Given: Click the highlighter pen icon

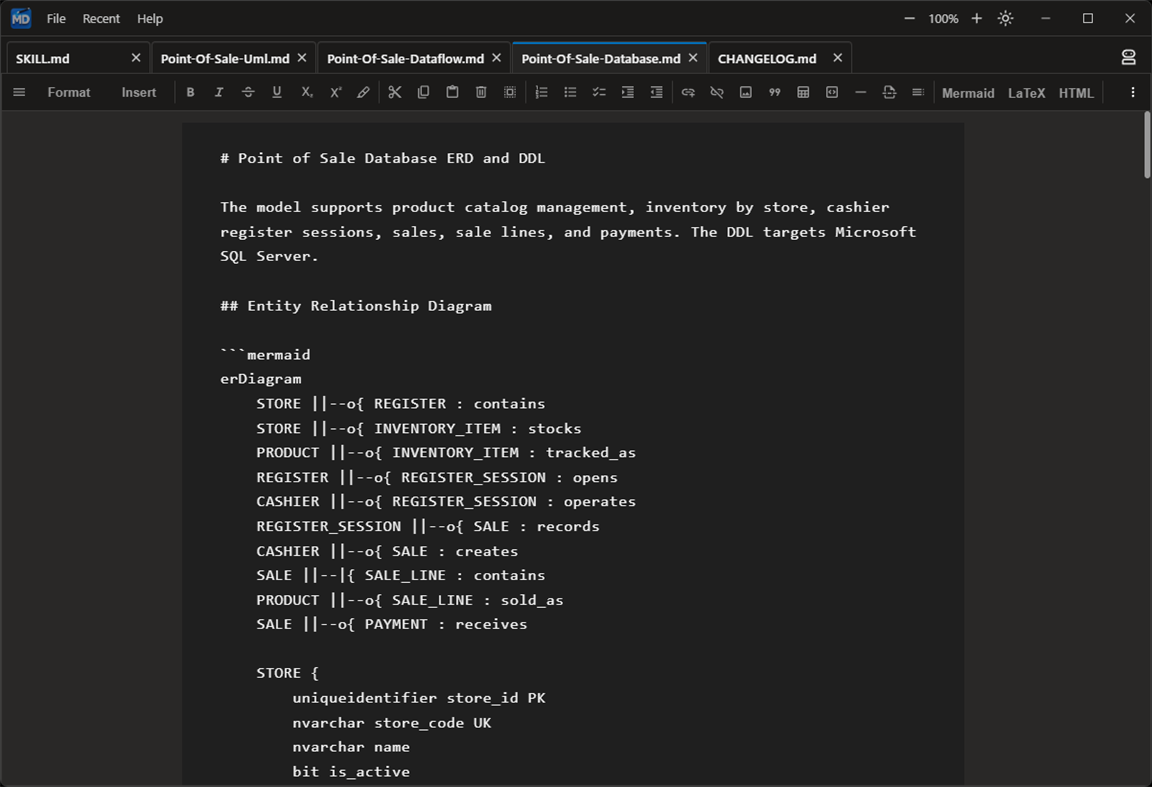Looking at the screenshot, I should [364, 93].
